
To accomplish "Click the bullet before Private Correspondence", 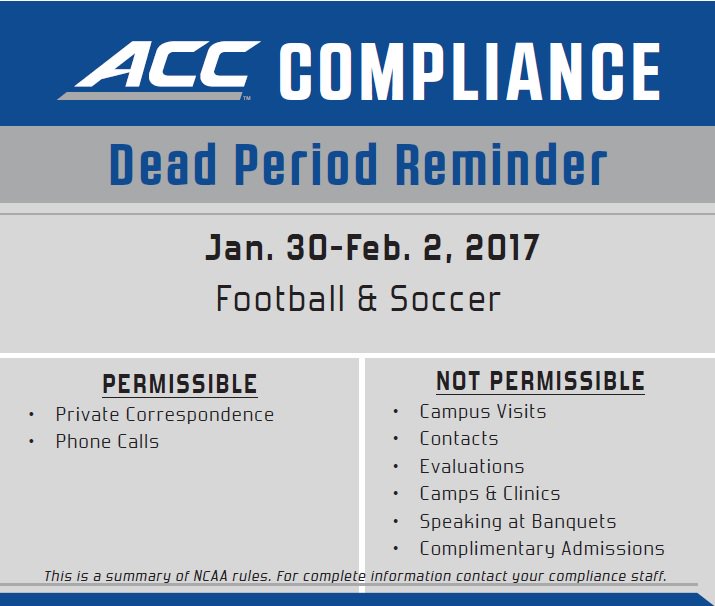I will (x=31, y=415).
